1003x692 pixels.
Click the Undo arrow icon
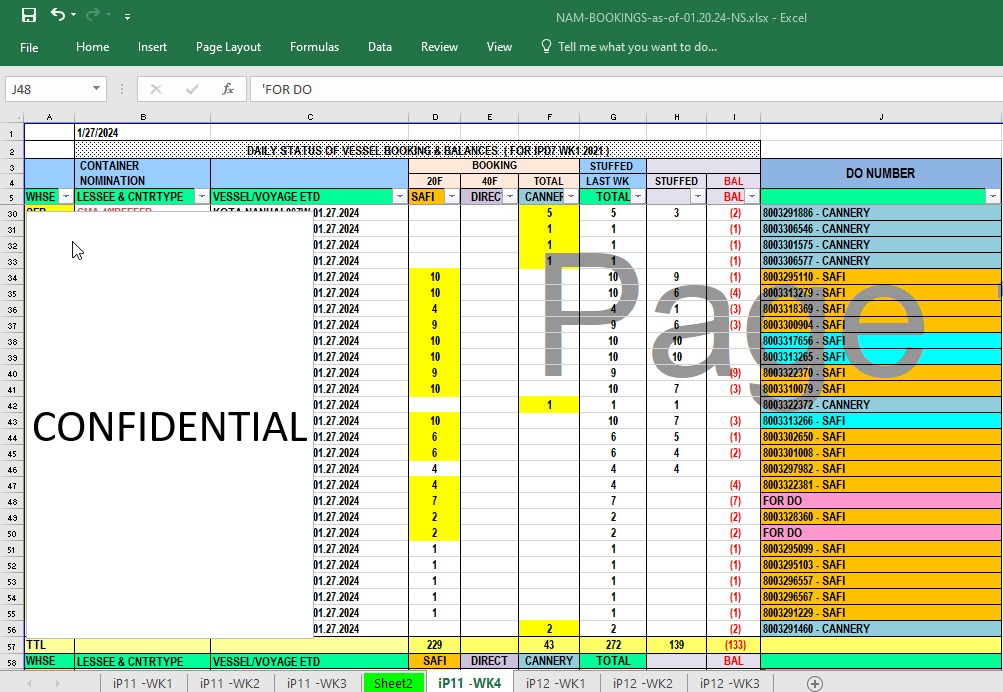click(x=58, y=14)
